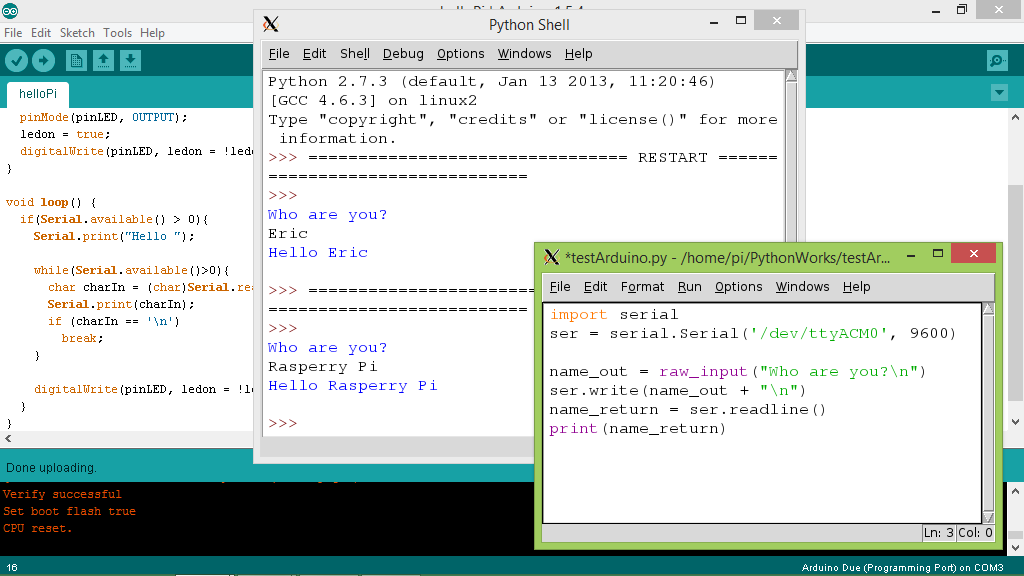Open Windows menu in Python Shell

[x=524, y=54]
